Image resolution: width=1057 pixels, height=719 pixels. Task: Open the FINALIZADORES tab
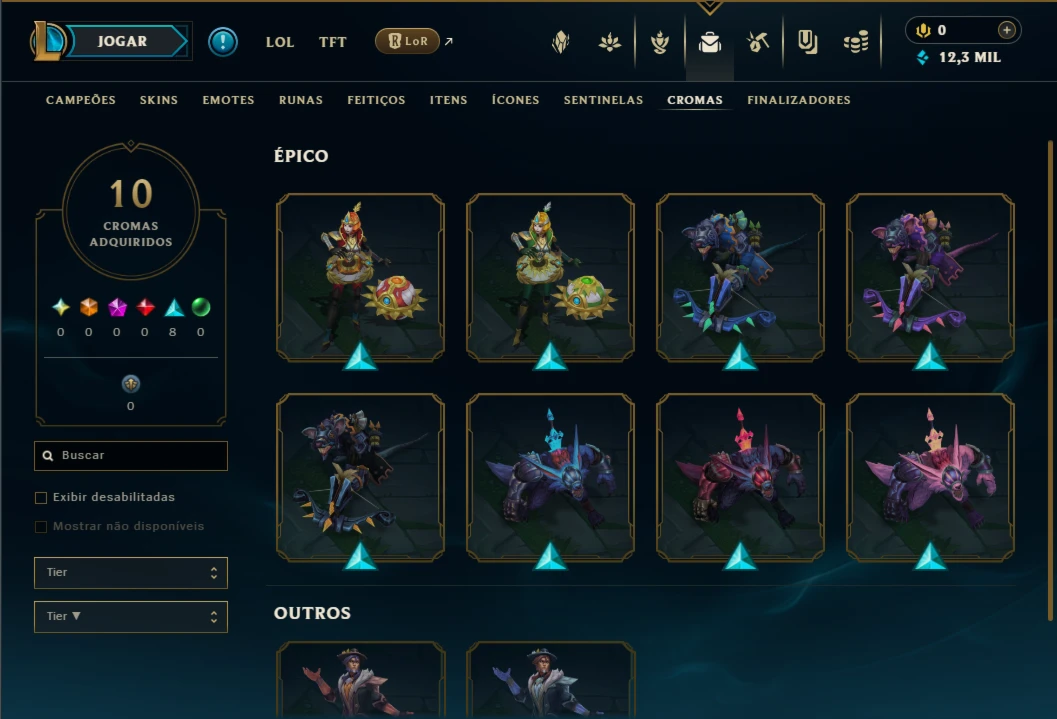799,100
